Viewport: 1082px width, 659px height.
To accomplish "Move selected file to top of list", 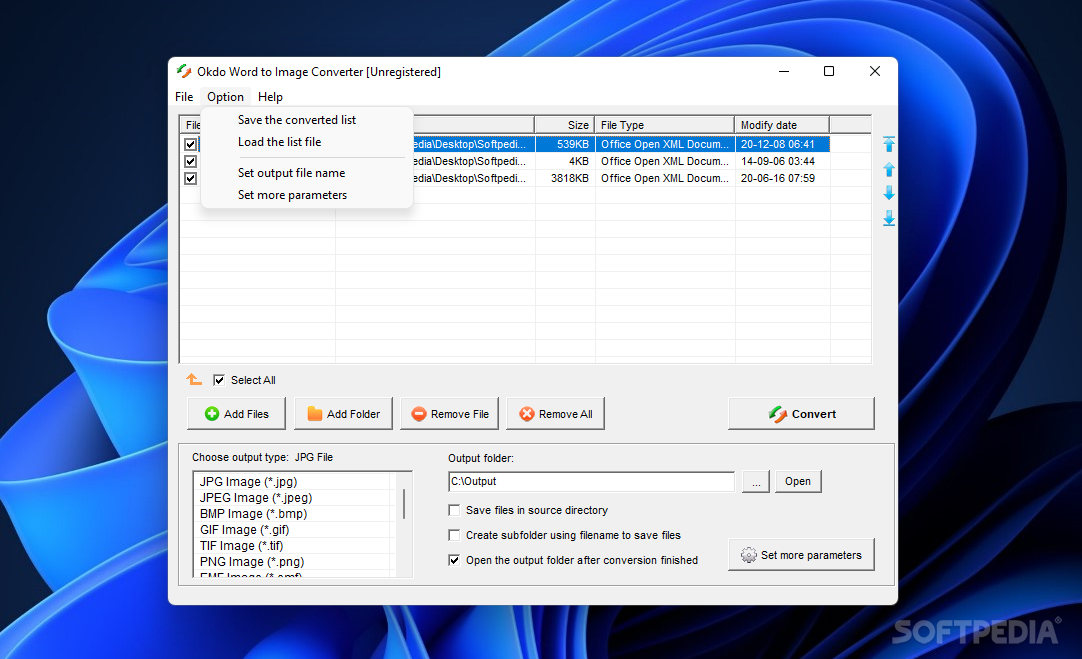I will (x=889, y=144).
